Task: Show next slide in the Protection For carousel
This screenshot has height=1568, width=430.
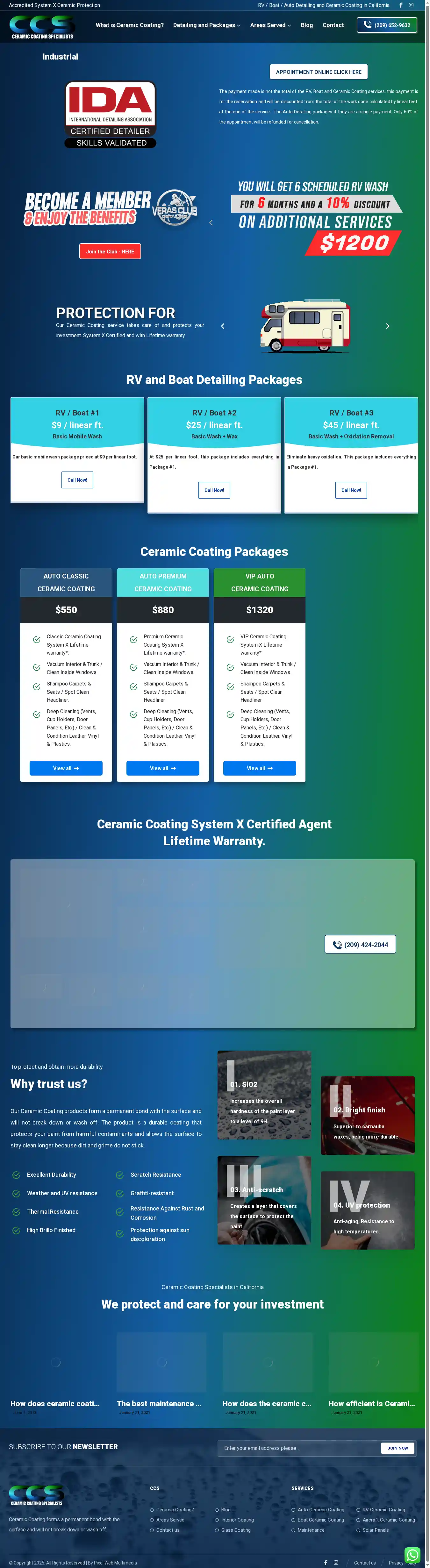Action: point(387,326)
